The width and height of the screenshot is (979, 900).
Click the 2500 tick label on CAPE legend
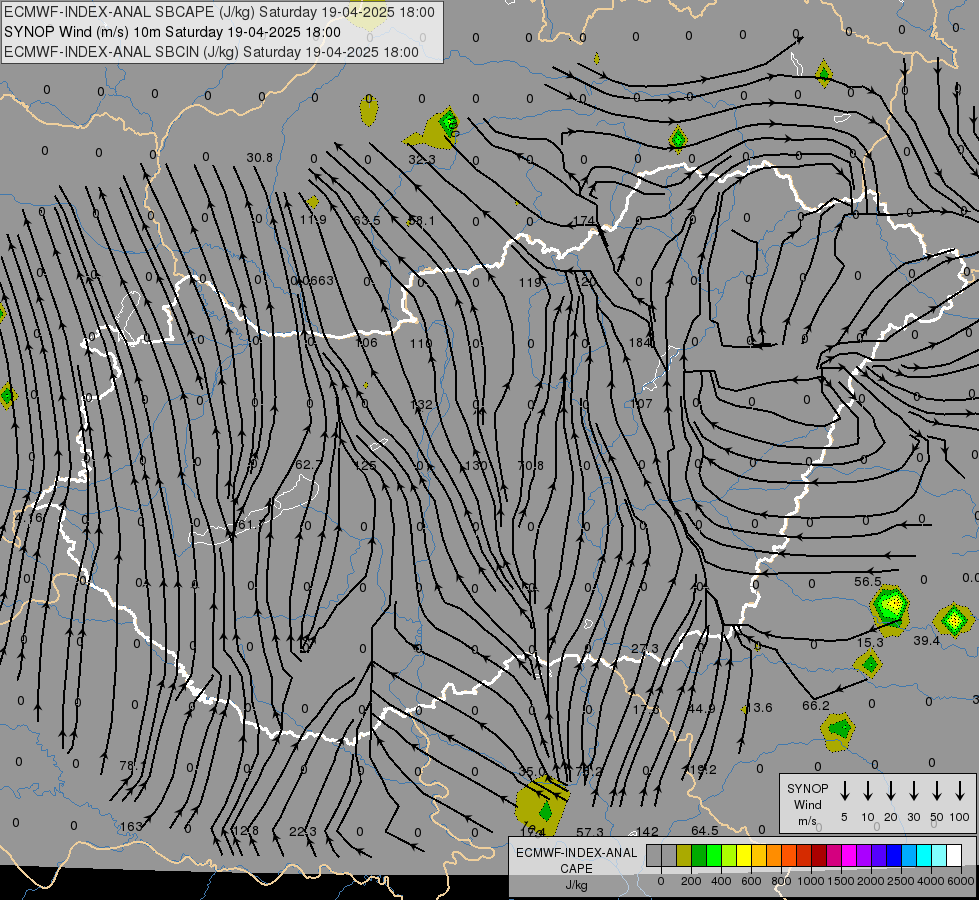click(x=901, y=881)
